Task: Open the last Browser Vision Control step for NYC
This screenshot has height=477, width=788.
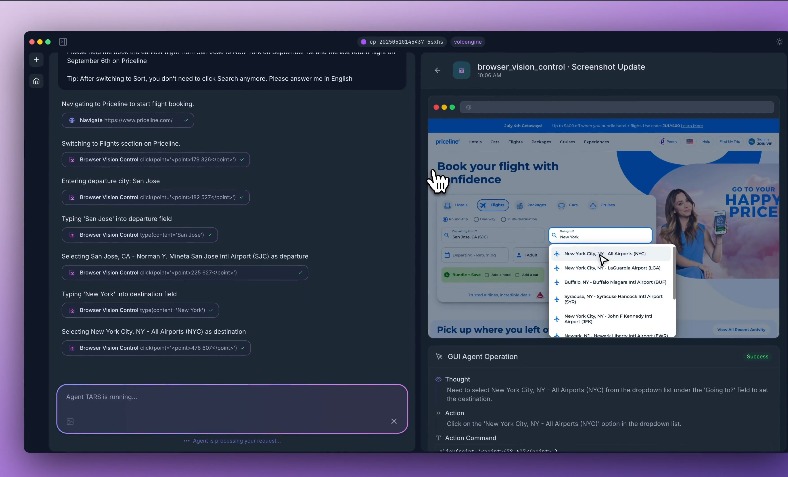Action: pyautogui.click(x=155, y=348)
